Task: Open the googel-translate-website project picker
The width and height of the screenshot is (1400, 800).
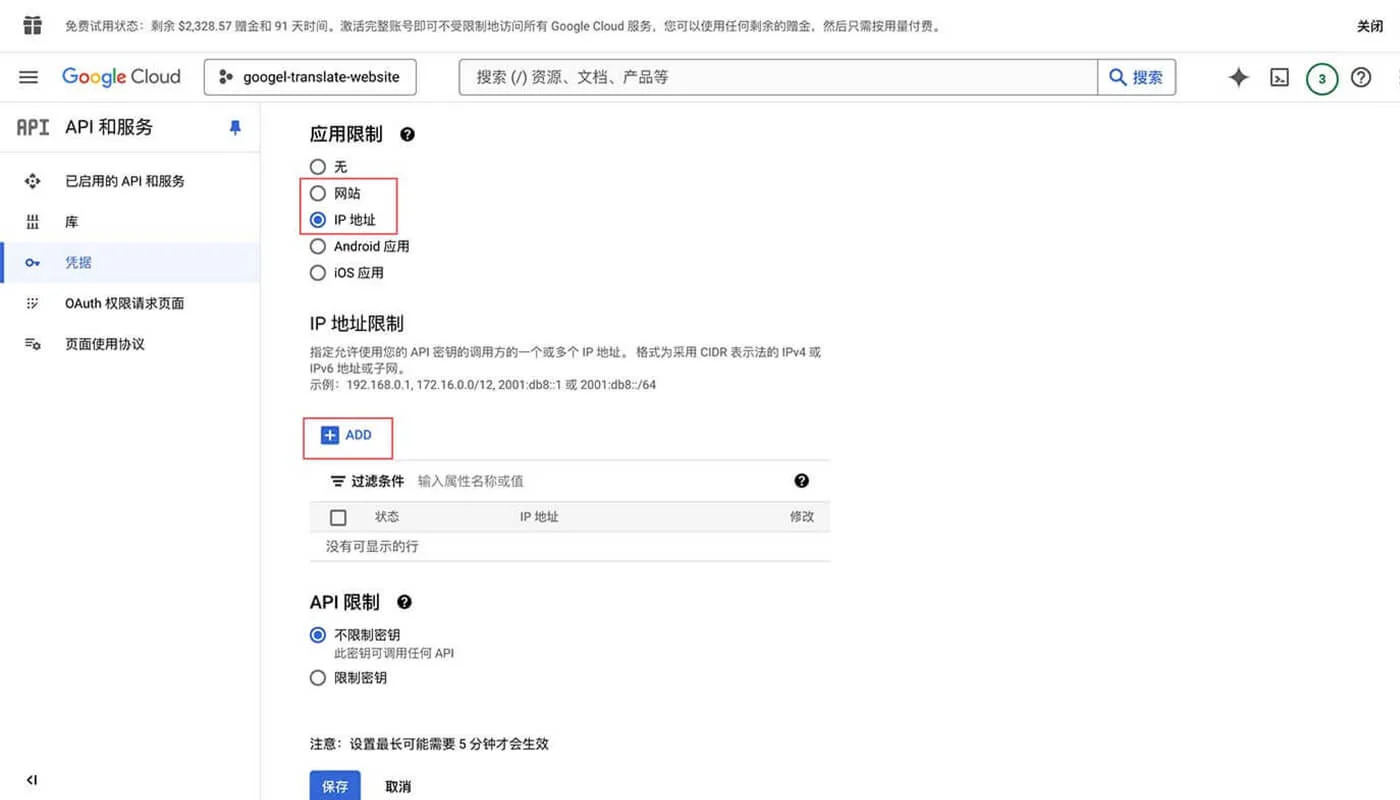Action: click(x=310, y=76)
